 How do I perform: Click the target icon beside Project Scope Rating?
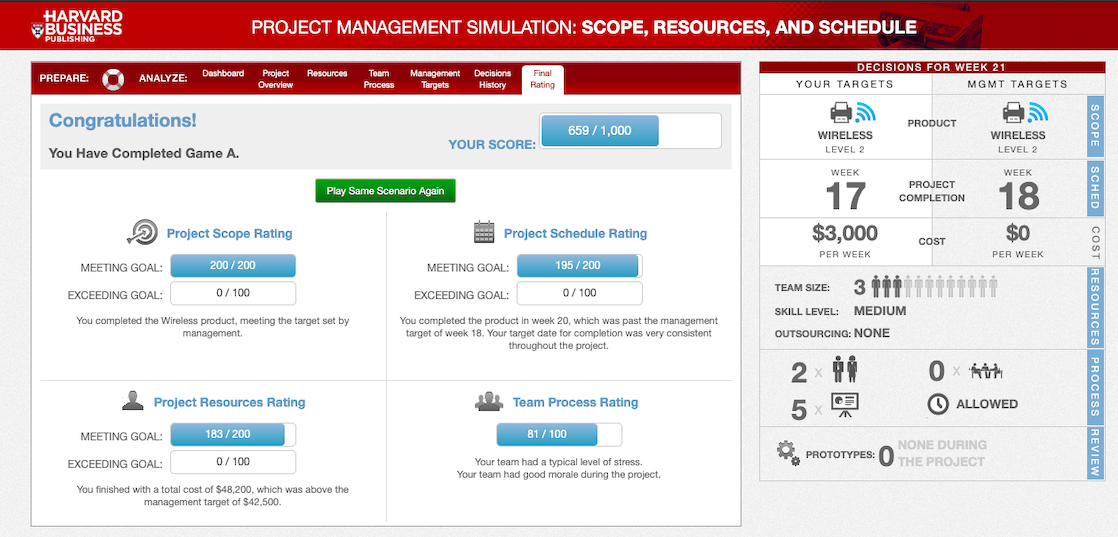pyautogui.click(x=142, y=232)
